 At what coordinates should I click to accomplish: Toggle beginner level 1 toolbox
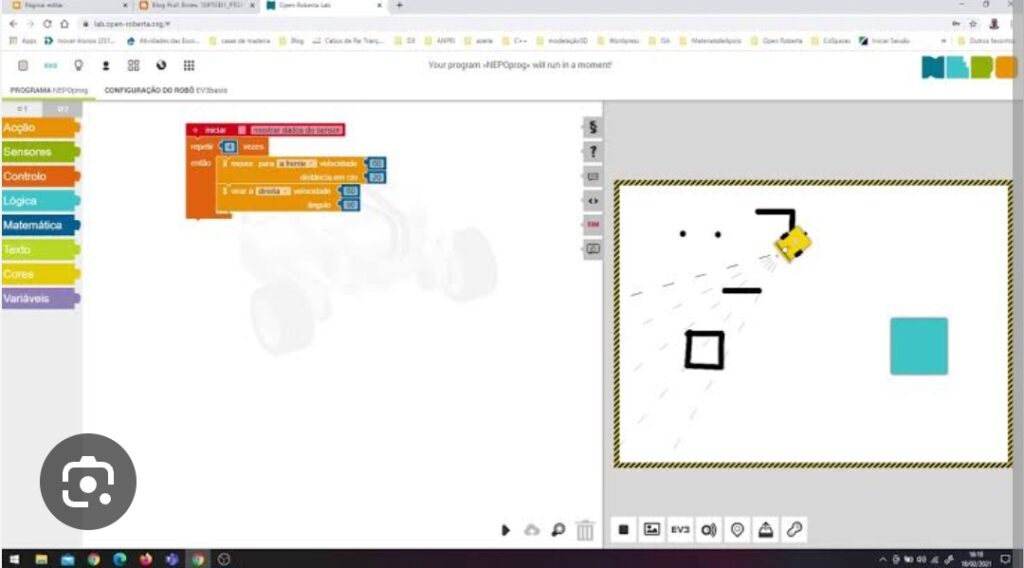(x=21, y=108)
